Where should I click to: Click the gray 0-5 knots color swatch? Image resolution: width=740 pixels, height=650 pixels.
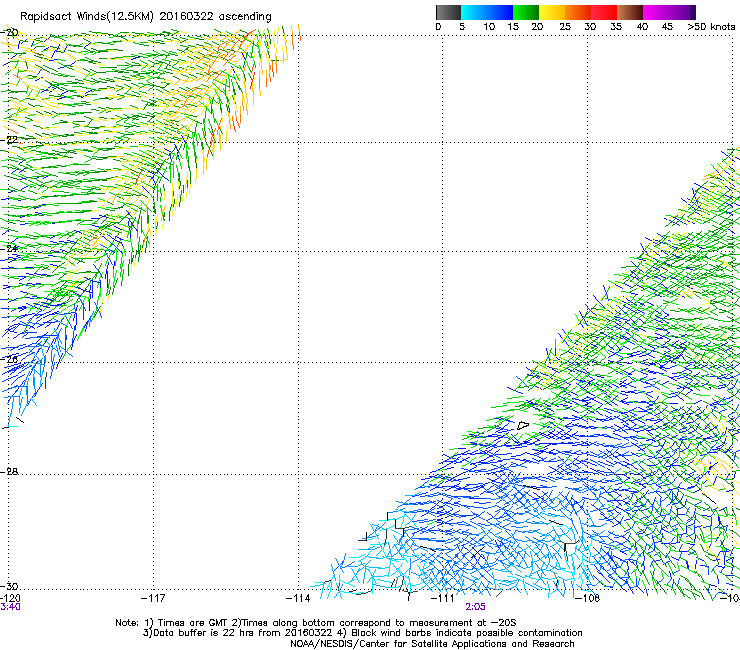448,12
